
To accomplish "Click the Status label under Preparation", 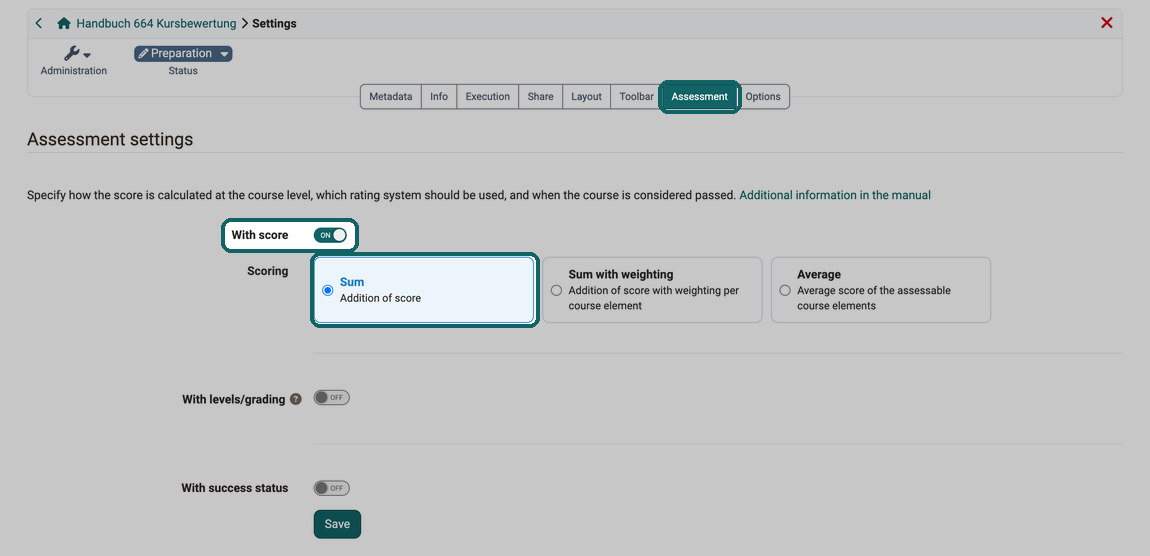I will (x=183, y=71).
